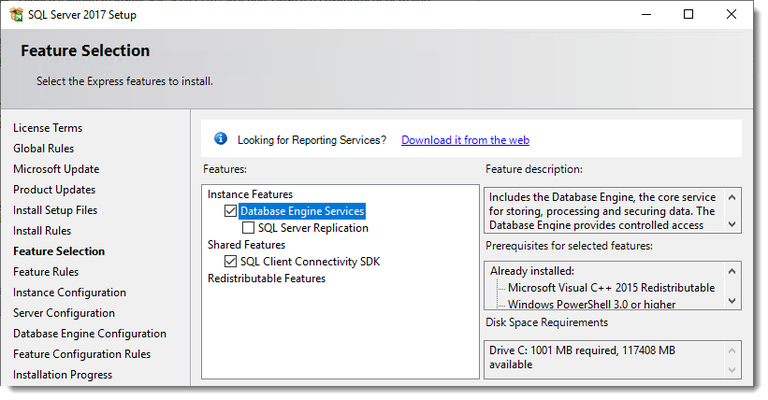Click Windows PowerShell 3.0 or higher entry
The width and height of the screenshot is (768, 400).
click(x=592, y=304)
